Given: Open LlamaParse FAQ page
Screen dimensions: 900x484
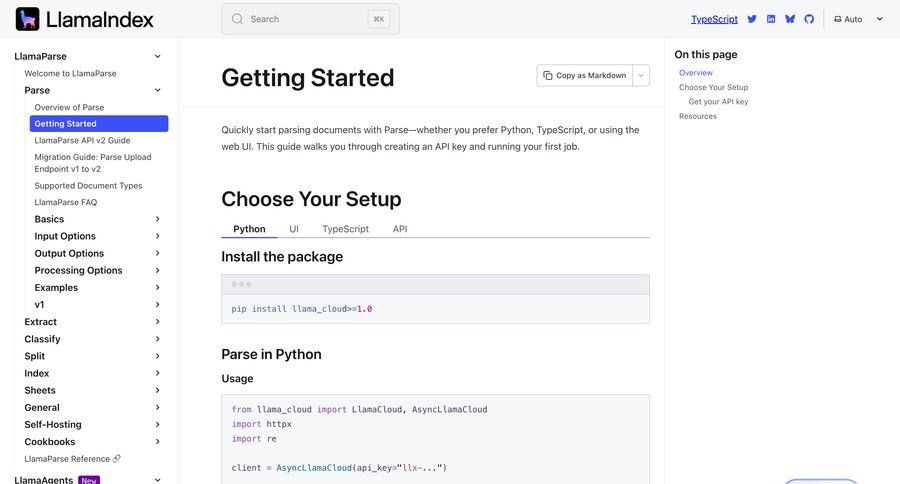Looking at the screenshot, I should click(65, 202).
